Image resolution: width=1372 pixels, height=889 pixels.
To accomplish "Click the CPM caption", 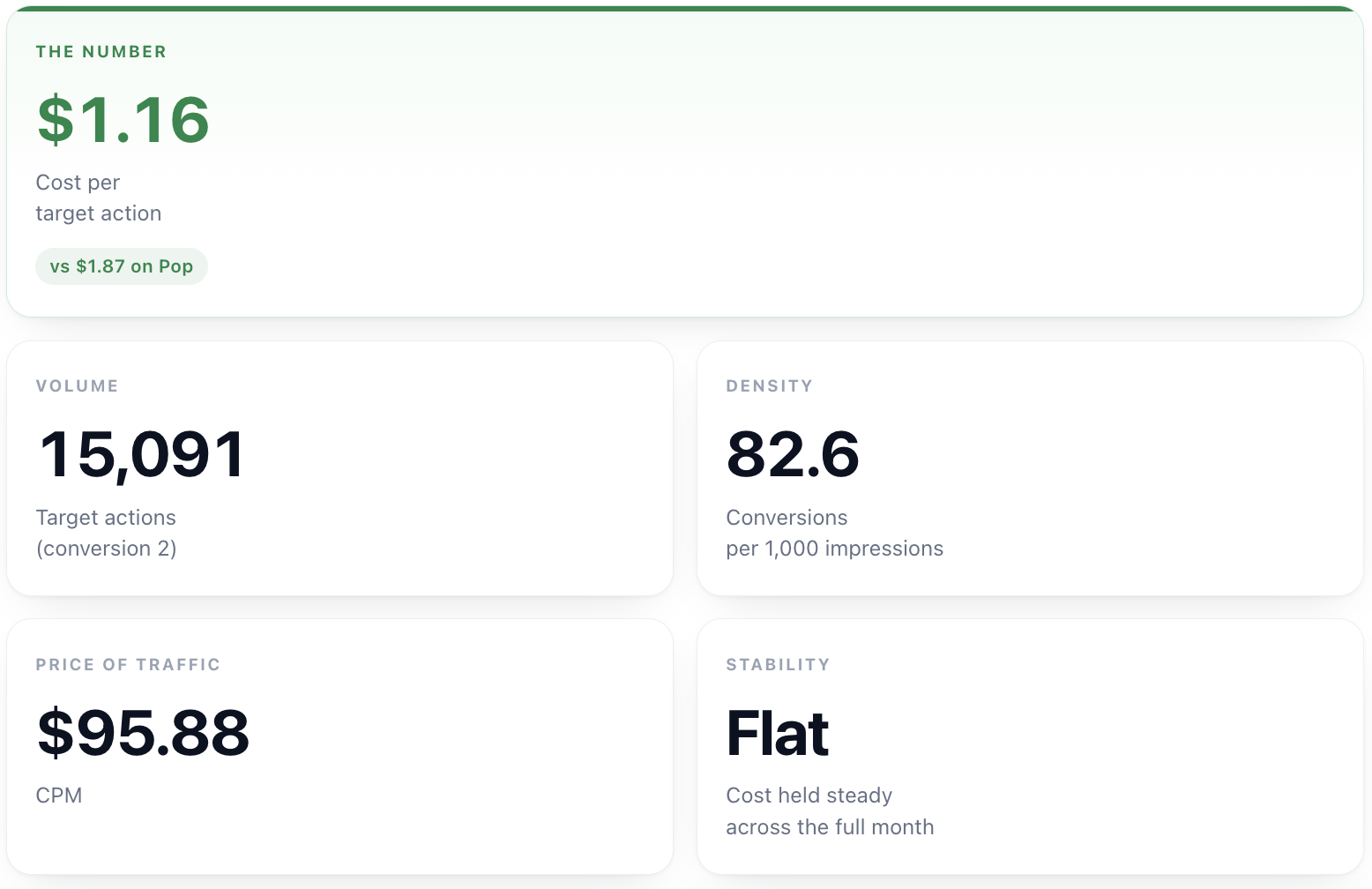I will pyautogui.click(x=59, y=796).
